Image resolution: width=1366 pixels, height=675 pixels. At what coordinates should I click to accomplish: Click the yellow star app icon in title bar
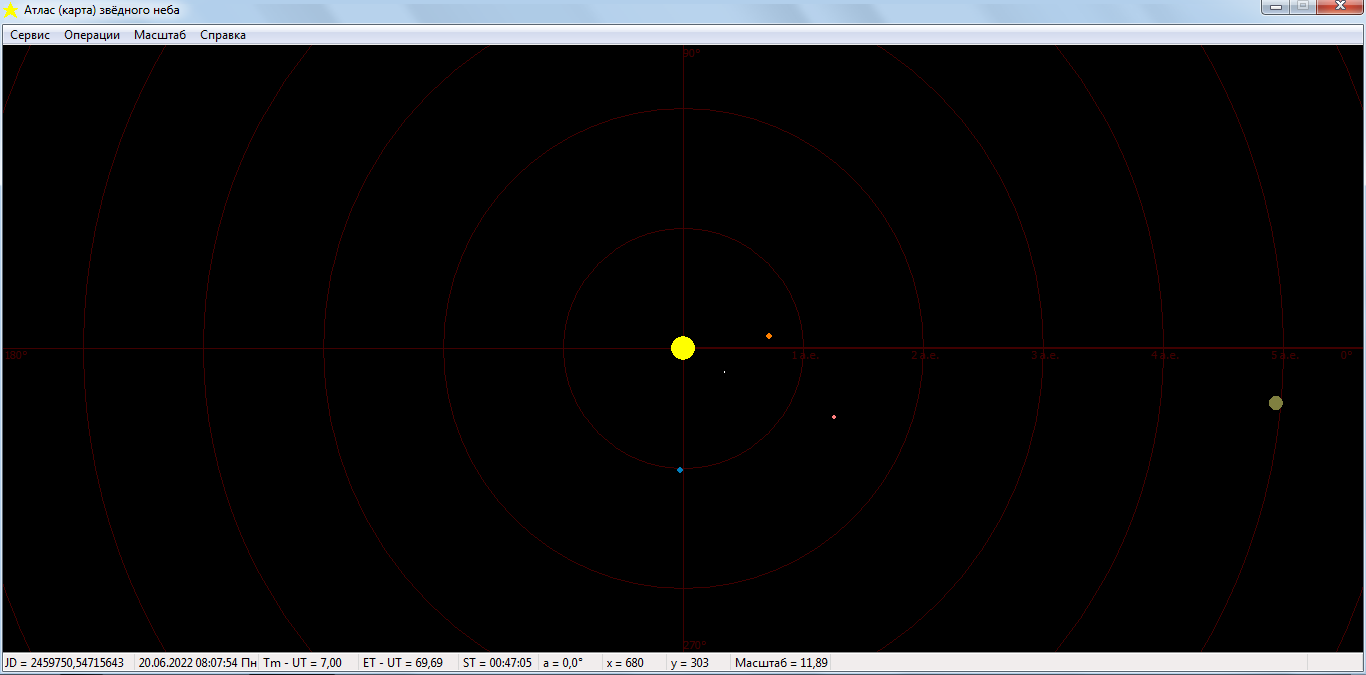[x=11, y=10]
